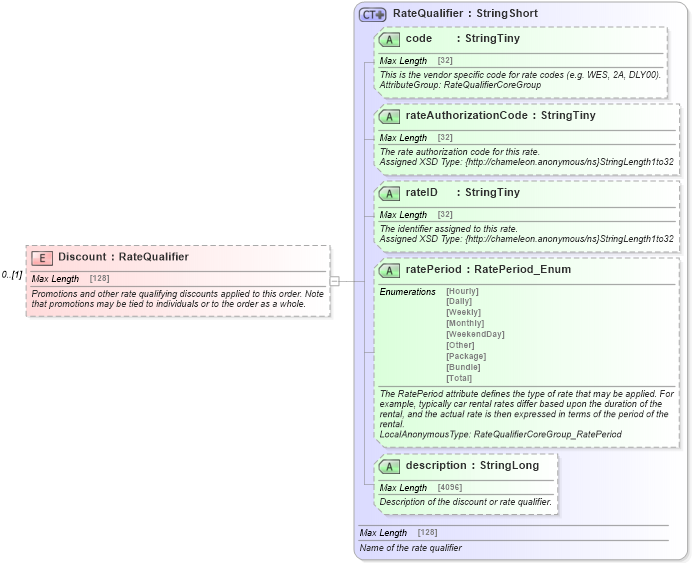Click the [Hourly] enumeration value
This screenshot has width=692, height=563.
click(462, 291)
